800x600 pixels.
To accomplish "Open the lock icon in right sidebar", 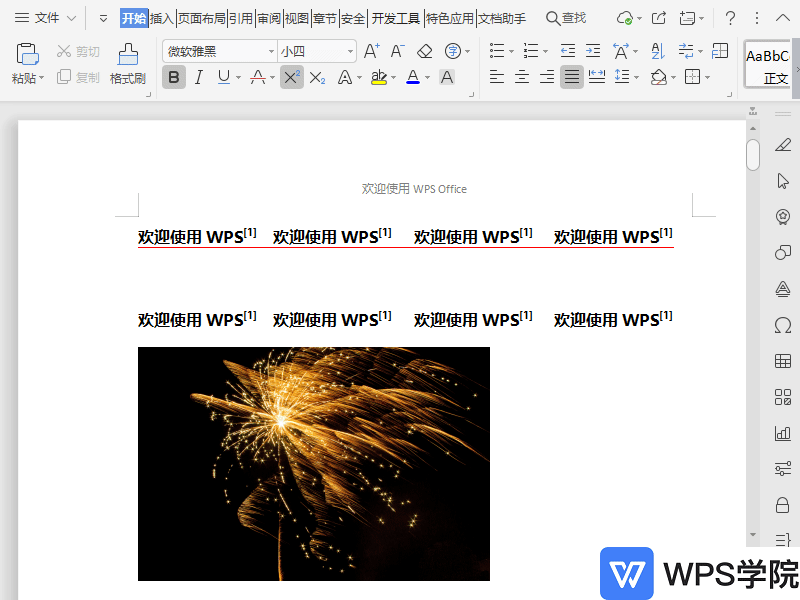I will (782, 504).
